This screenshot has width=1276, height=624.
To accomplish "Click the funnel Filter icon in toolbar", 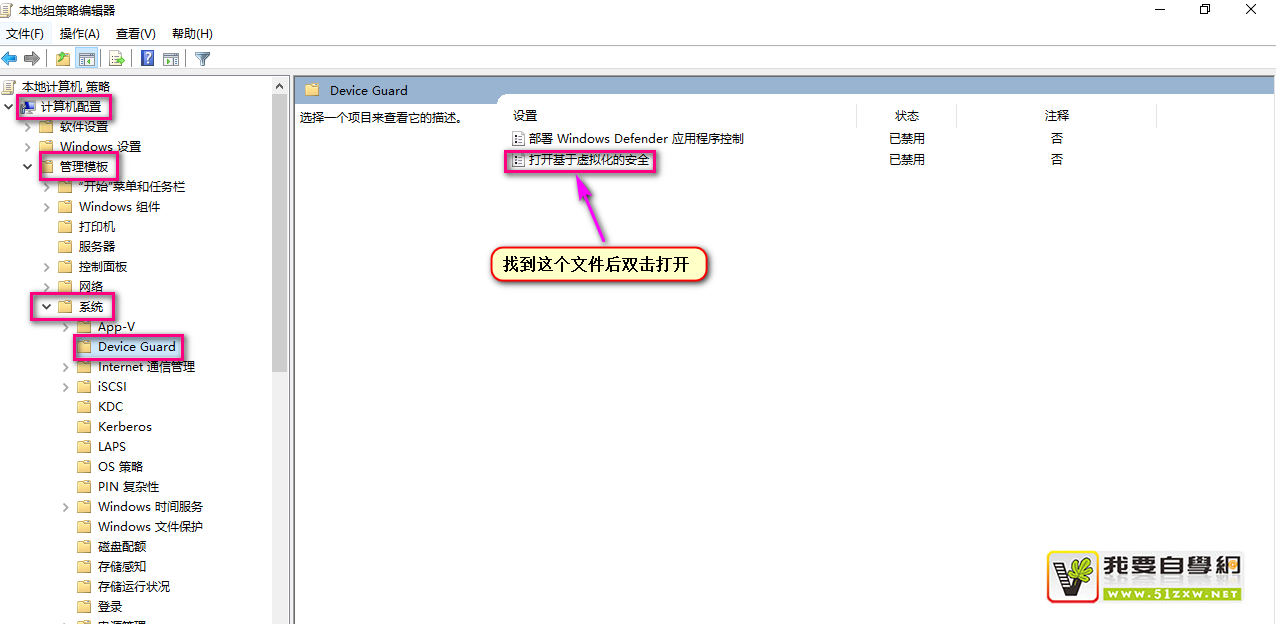I will click(202, 58).
